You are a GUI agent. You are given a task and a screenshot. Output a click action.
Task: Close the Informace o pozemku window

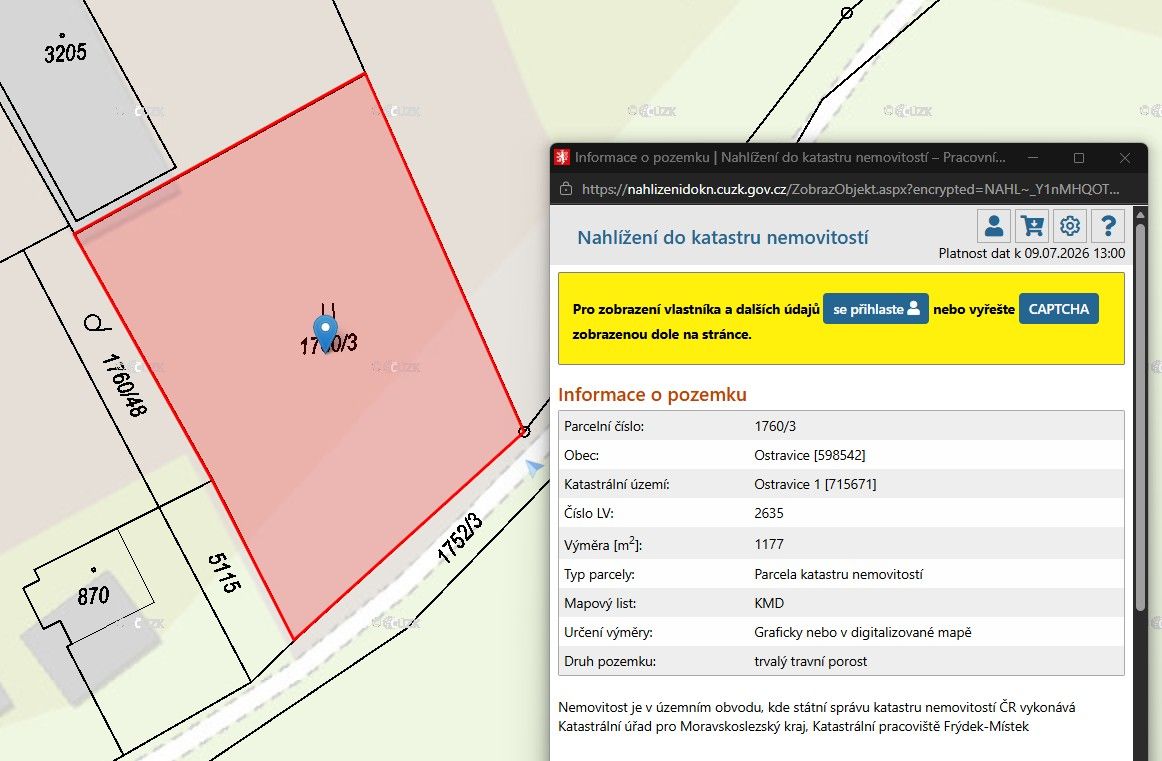1125,158
